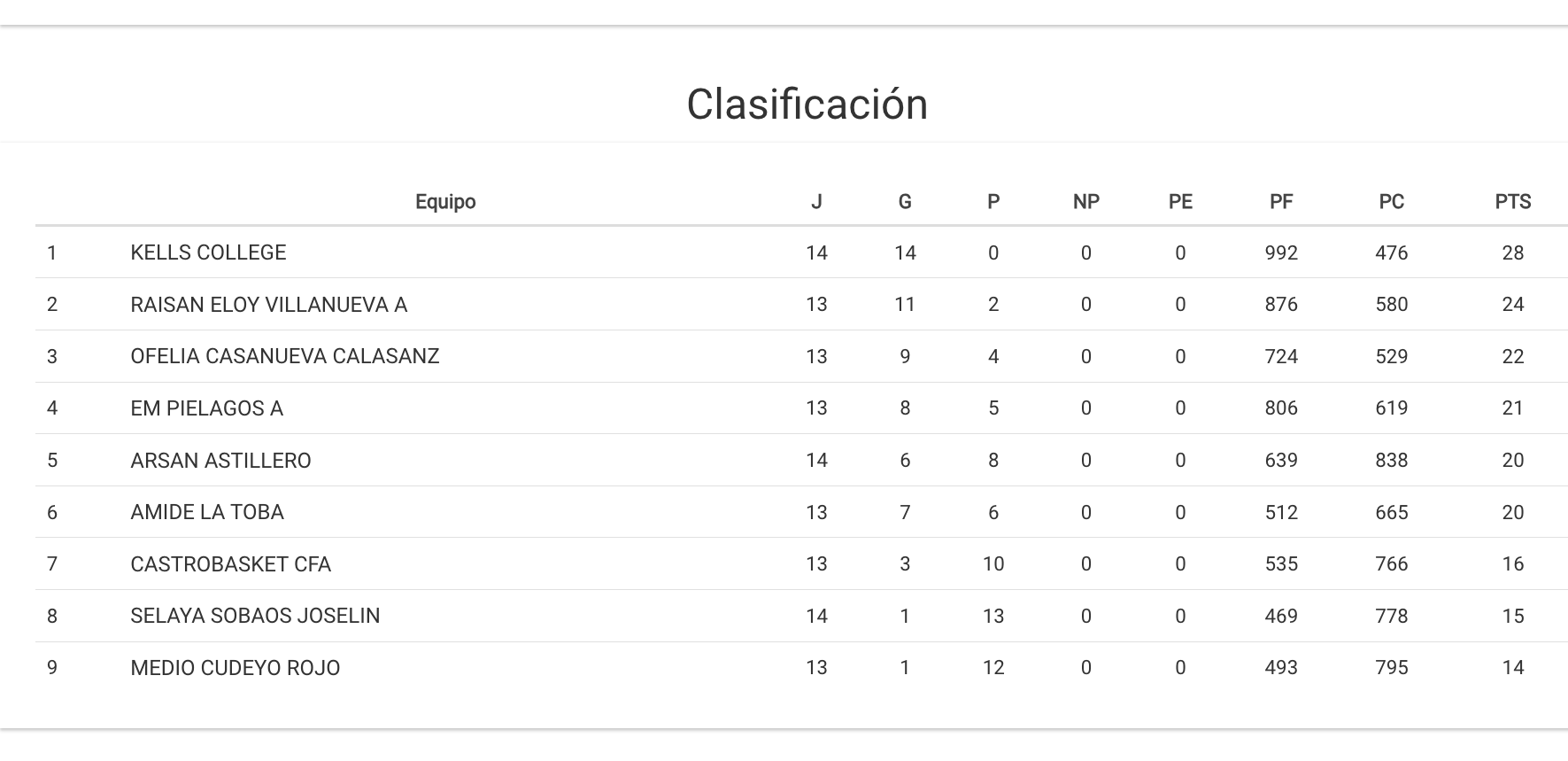Click CASTROBASKET CFA team name
Image resolution: width=1568 pixels, height=761 pixels.
click(x=230, y=564)
